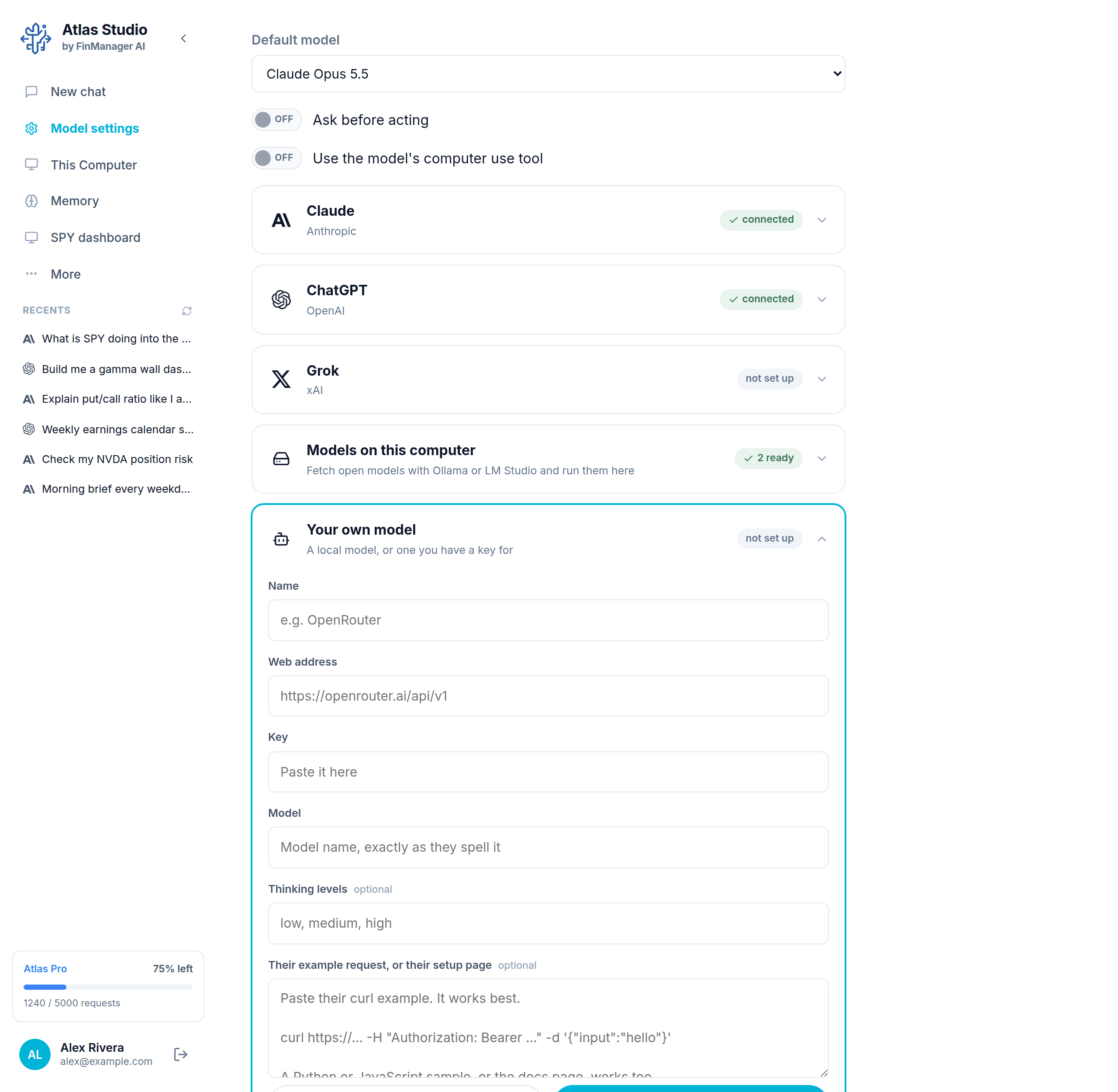
Task: Click the Model name input field
Action: point(548,847)
